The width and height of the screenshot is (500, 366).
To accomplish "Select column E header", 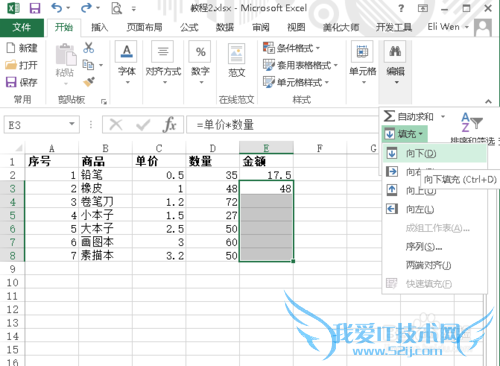I will pos(266,148).
